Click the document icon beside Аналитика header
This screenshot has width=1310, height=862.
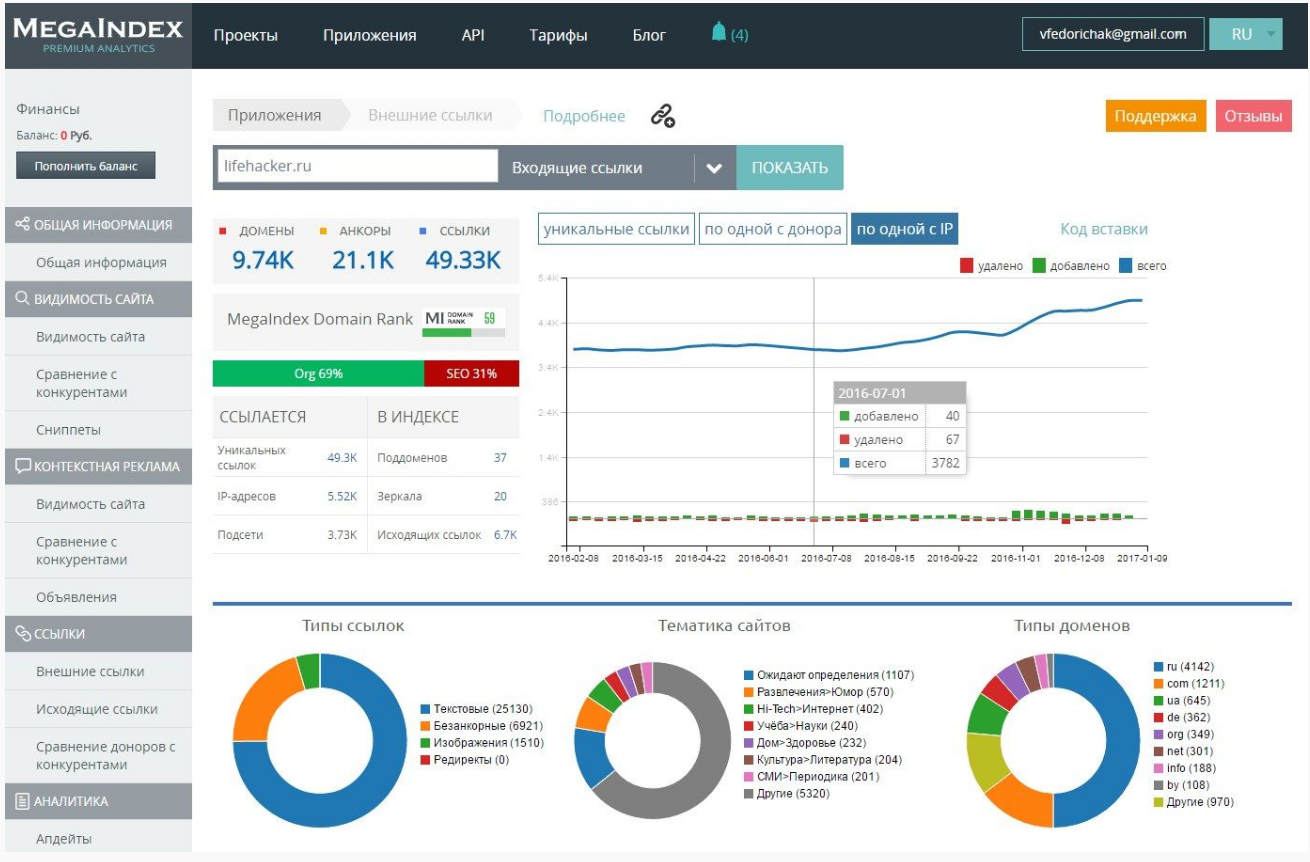pos(22,801)
